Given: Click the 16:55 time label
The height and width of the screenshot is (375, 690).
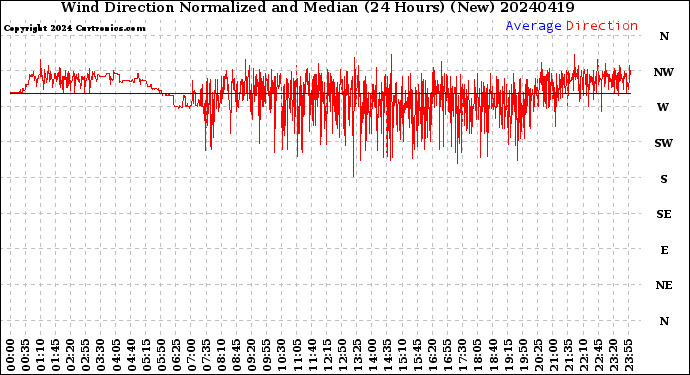Looking at the screenshot, I should (448, 355).
